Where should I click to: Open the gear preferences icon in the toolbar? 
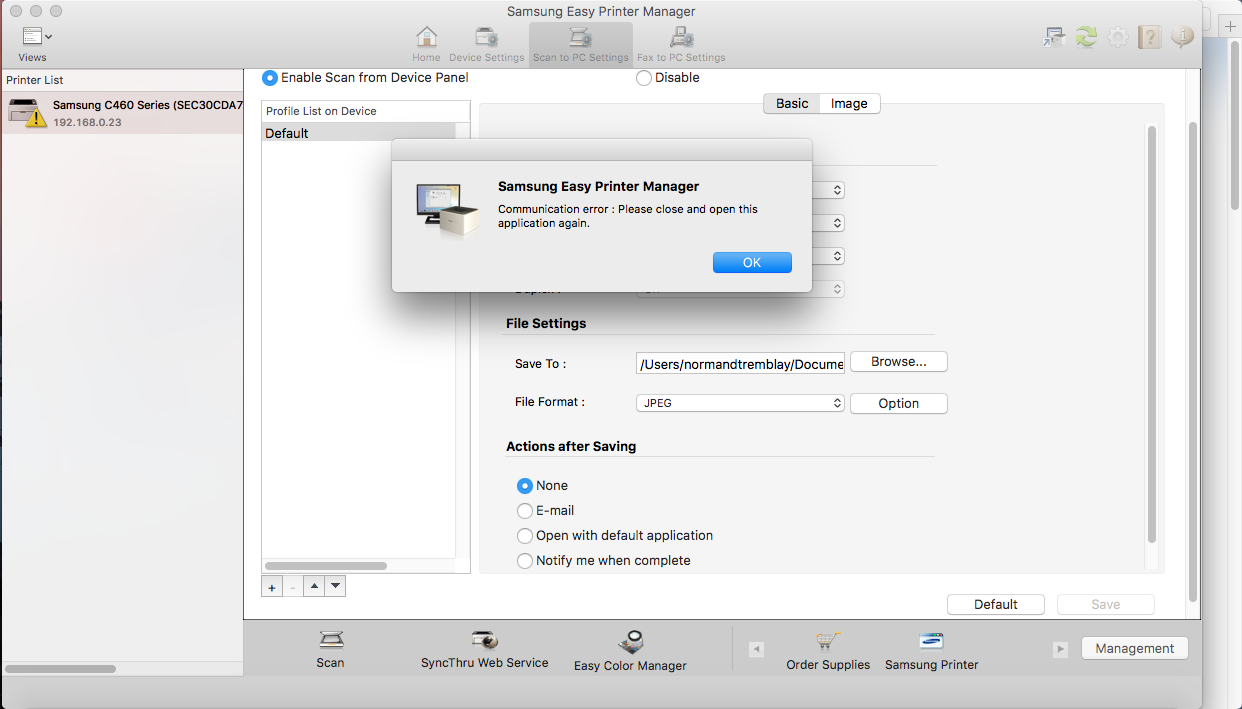click(x=1118, y=37)
